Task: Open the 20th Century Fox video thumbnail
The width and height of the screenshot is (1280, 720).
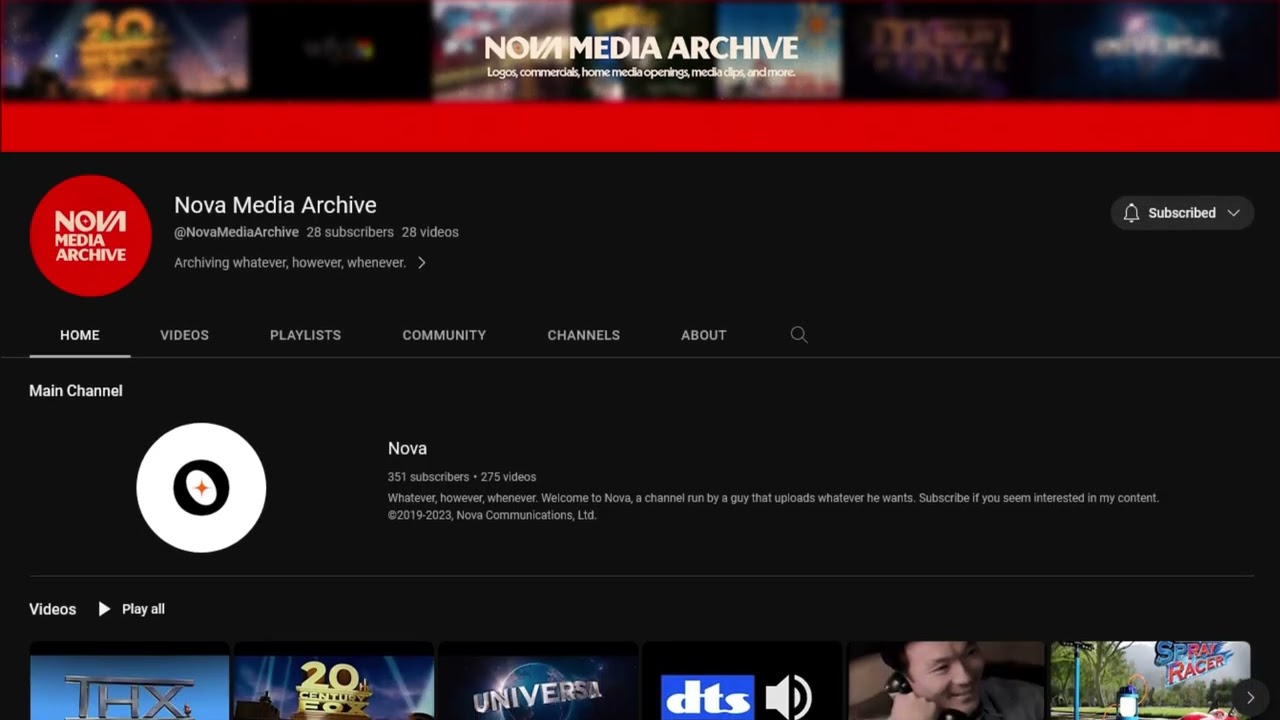Action: (x=334, y=681)
